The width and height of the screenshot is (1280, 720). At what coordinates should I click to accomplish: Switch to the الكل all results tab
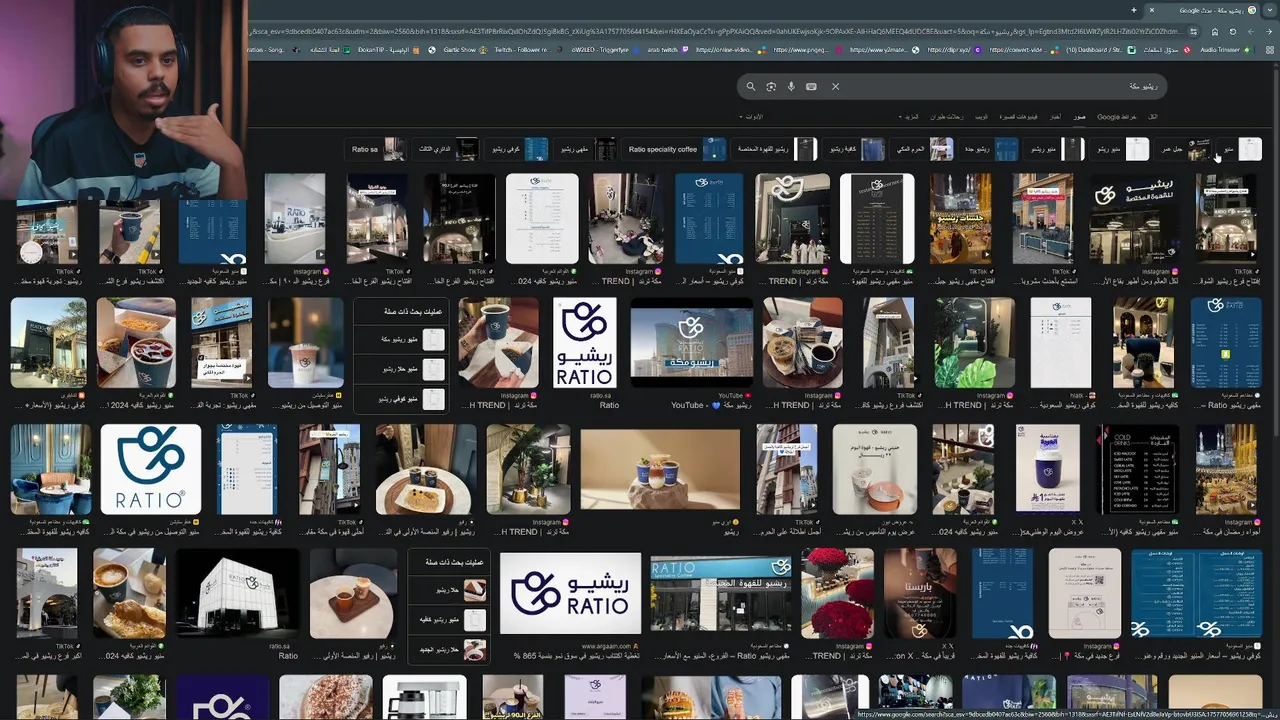pyautogui.click(x=1152, y=117)
